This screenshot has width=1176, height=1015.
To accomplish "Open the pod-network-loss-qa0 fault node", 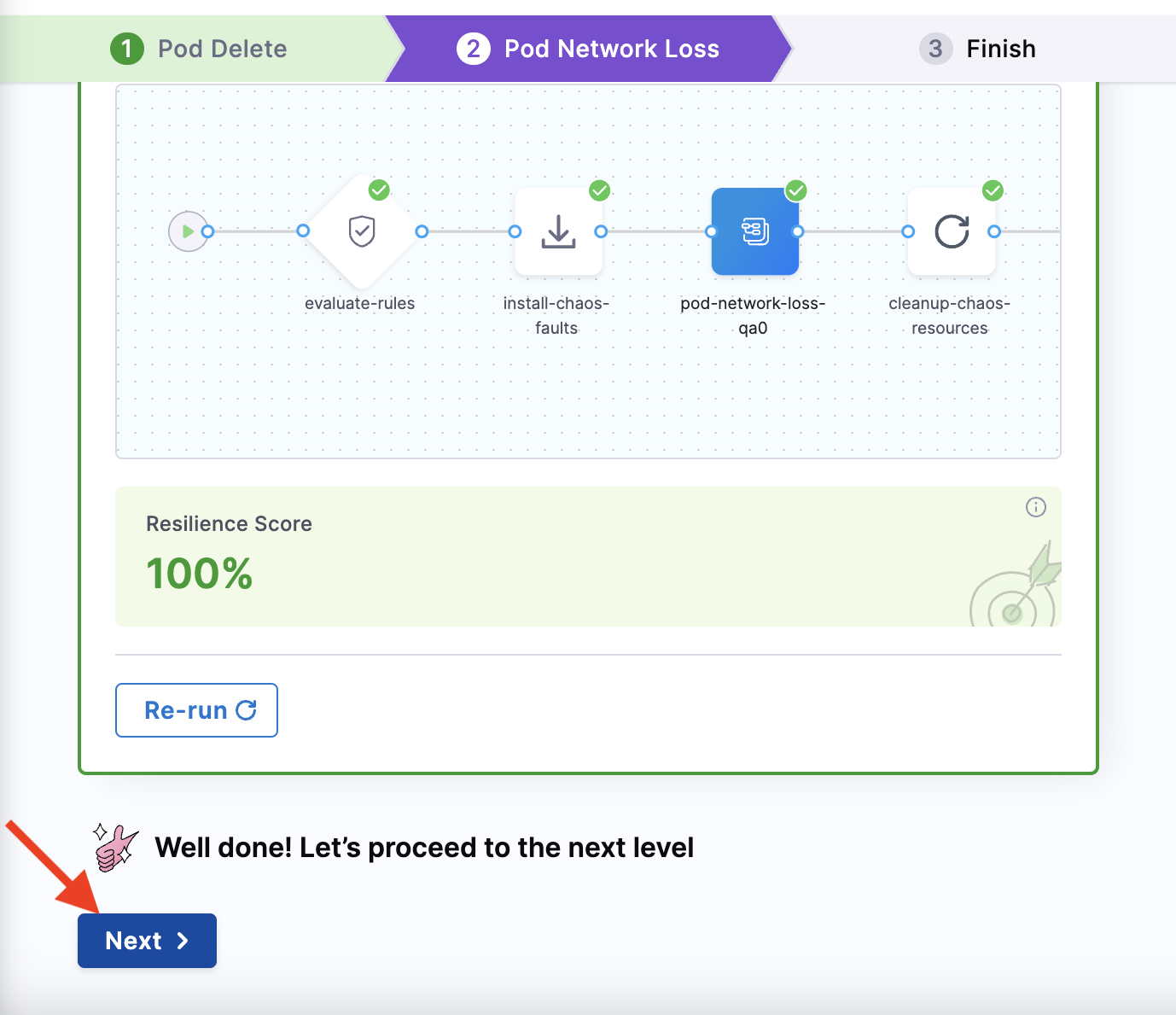I will (x=754, y=230).
